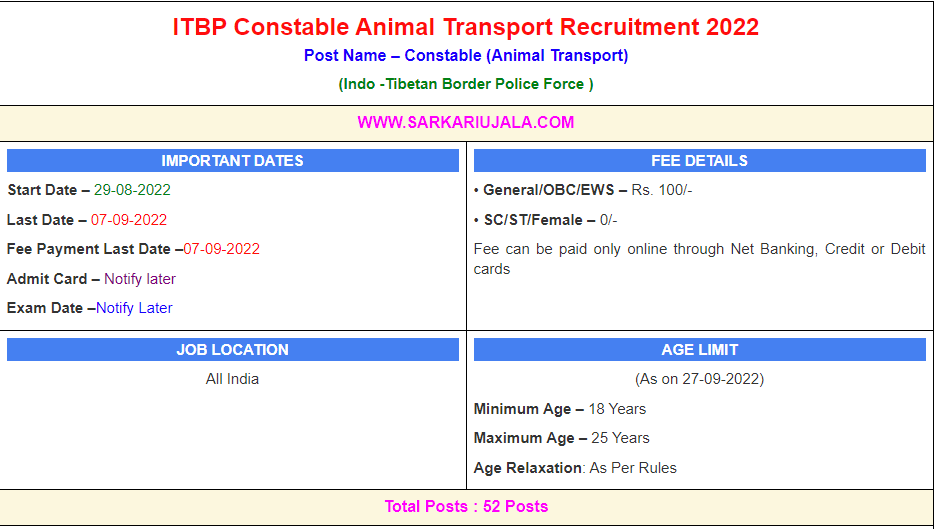Click the Total Posts : 52 Posts banner
Image resolution: width=936 pixels, height=529 pixels.
466,507
